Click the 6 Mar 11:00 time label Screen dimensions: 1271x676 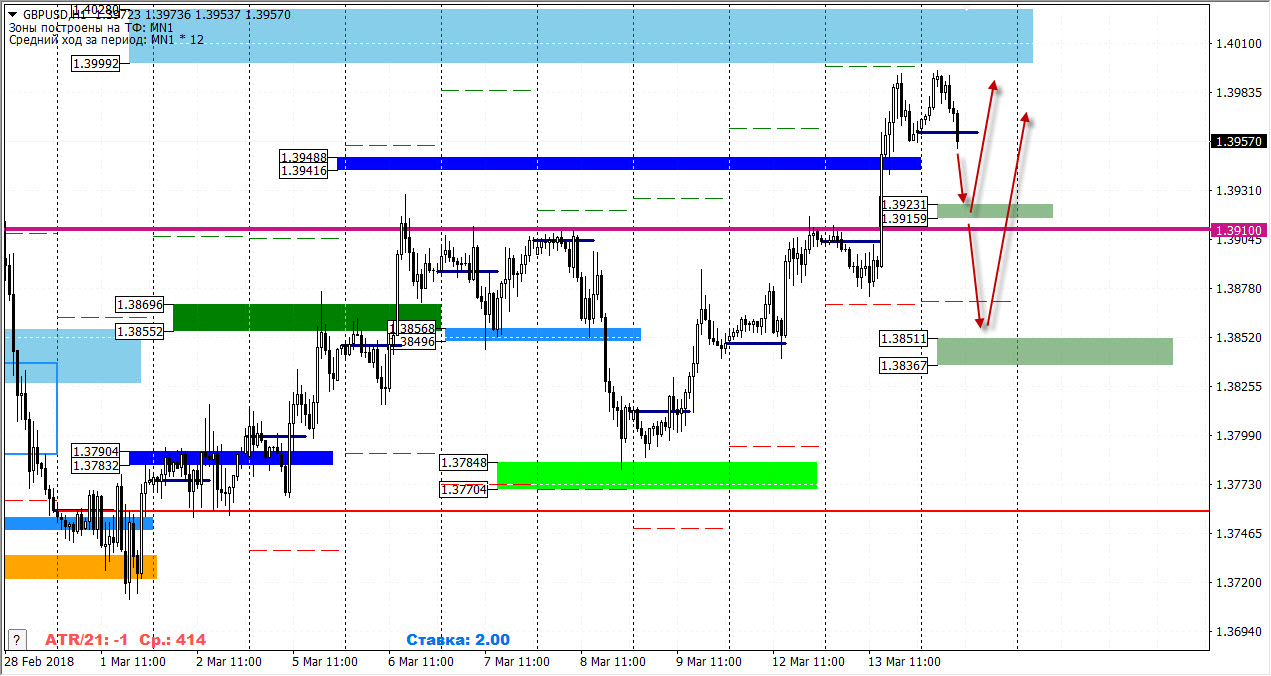(421, 662)
